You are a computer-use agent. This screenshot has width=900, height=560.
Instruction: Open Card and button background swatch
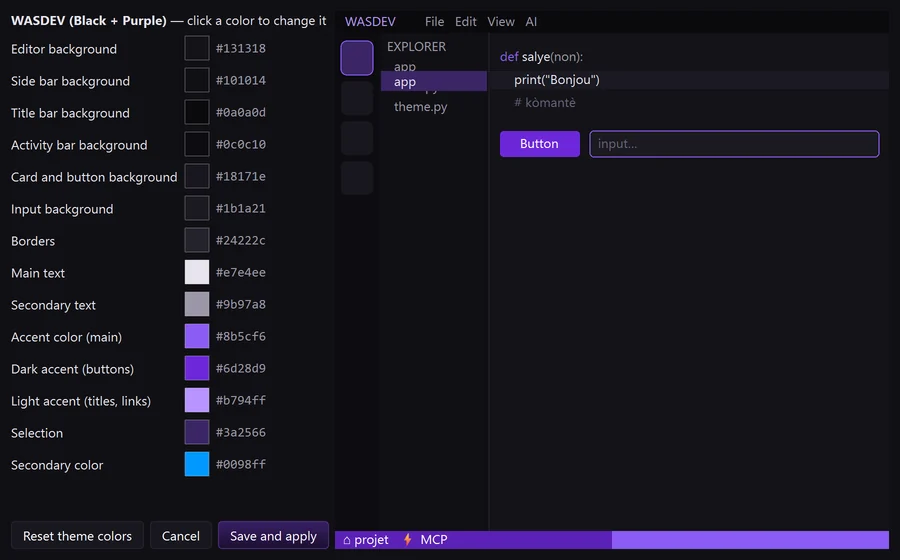tap(196, 176)
